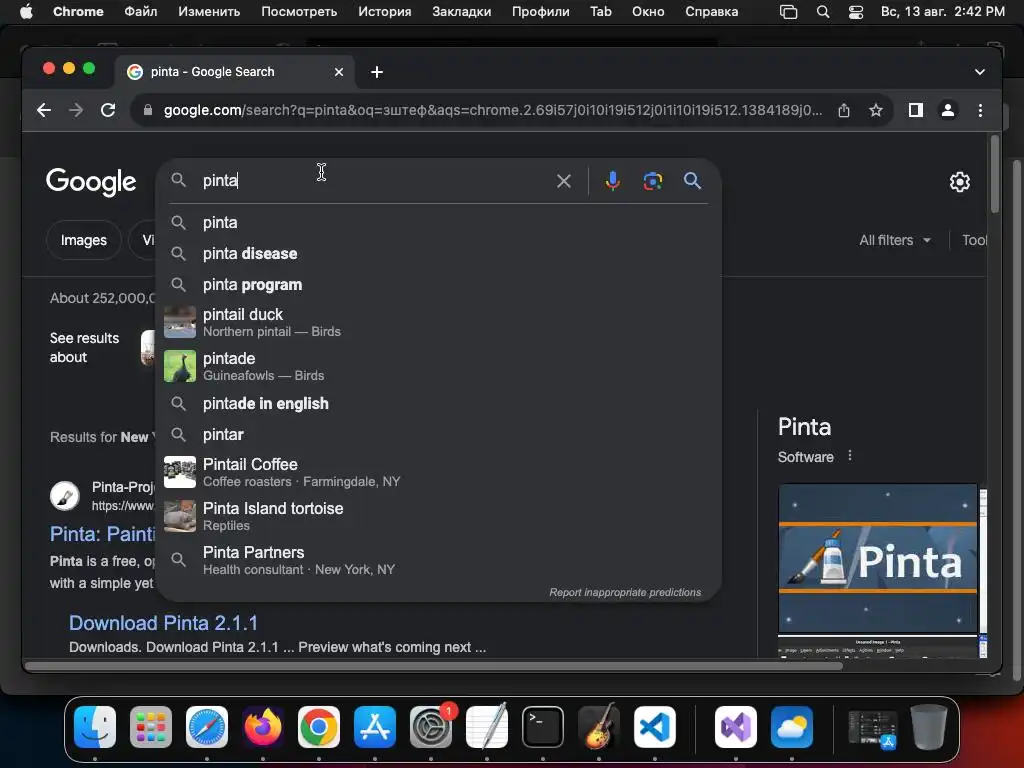Open System Settings in the Dock
The width and height of the screenshot is (1024, 768).
(x=431, y=727)
